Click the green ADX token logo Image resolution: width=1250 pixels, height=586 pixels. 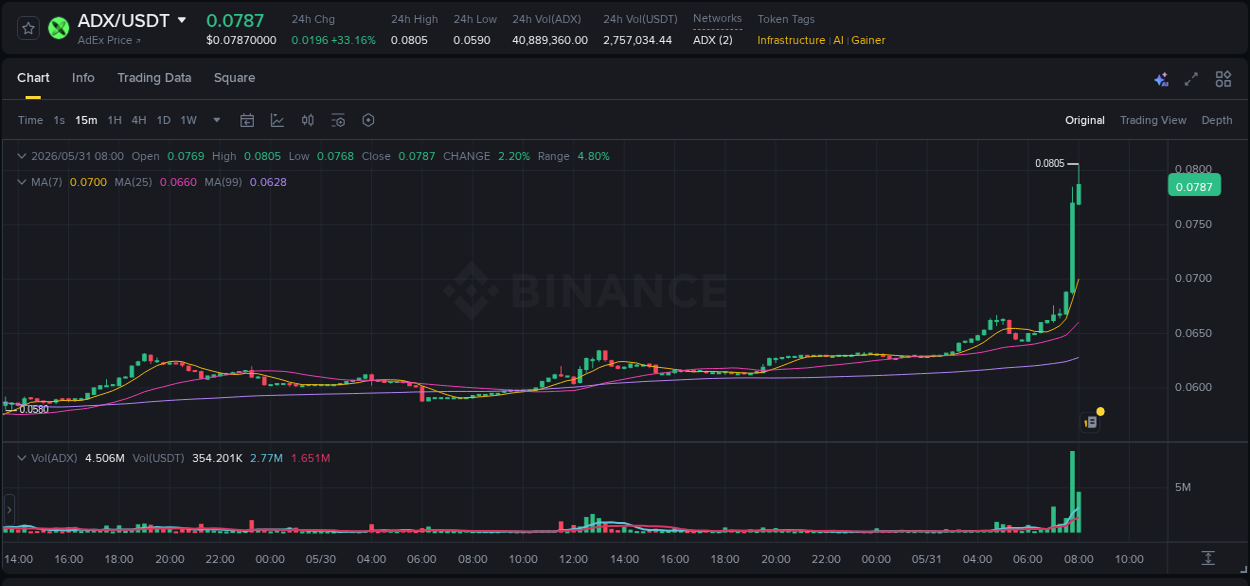(x=59, y=28)
